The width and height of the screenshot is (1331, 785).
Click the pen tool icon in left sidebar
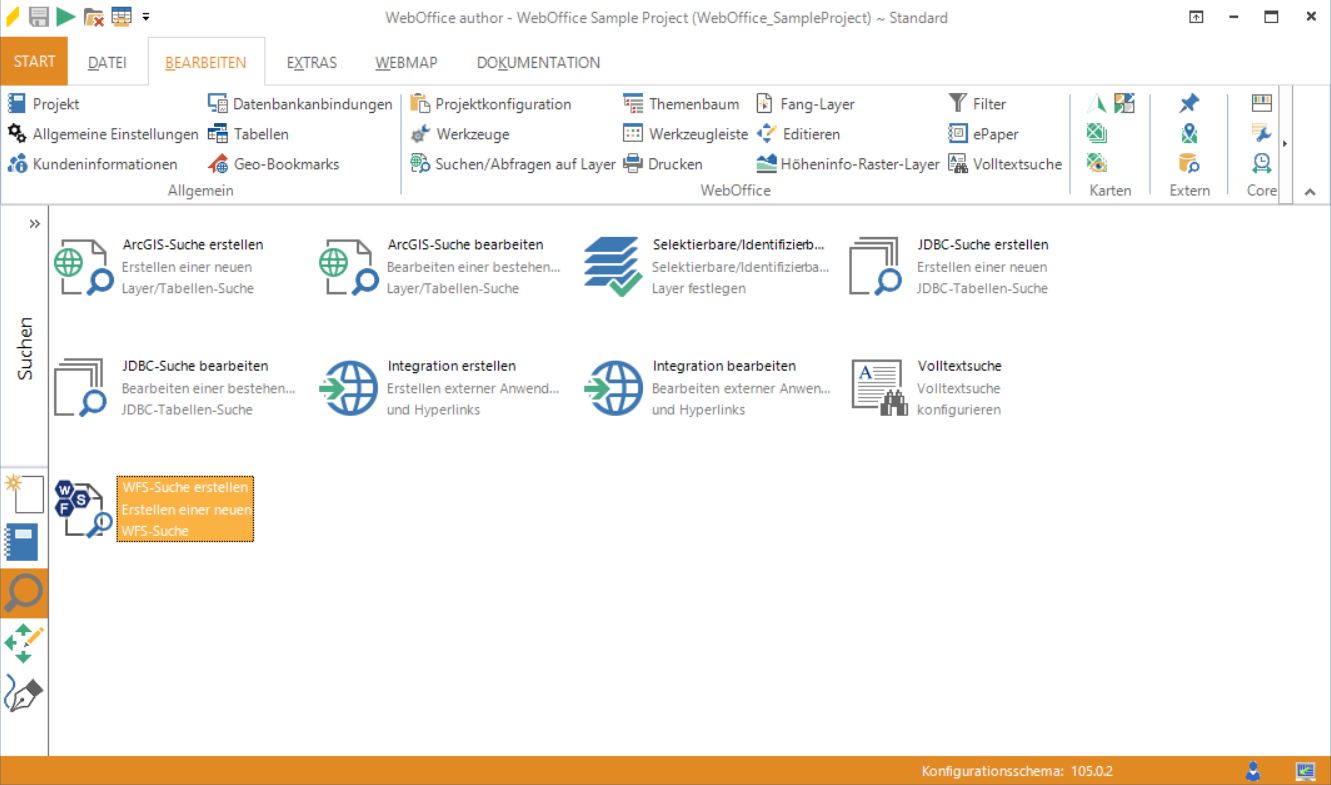pos(23,690)
